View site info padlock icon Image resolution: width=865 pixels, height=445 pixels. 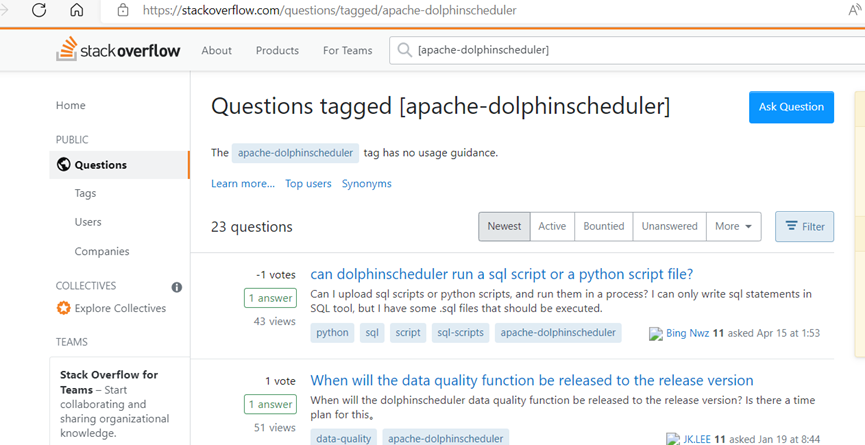[x=123, y=10]
